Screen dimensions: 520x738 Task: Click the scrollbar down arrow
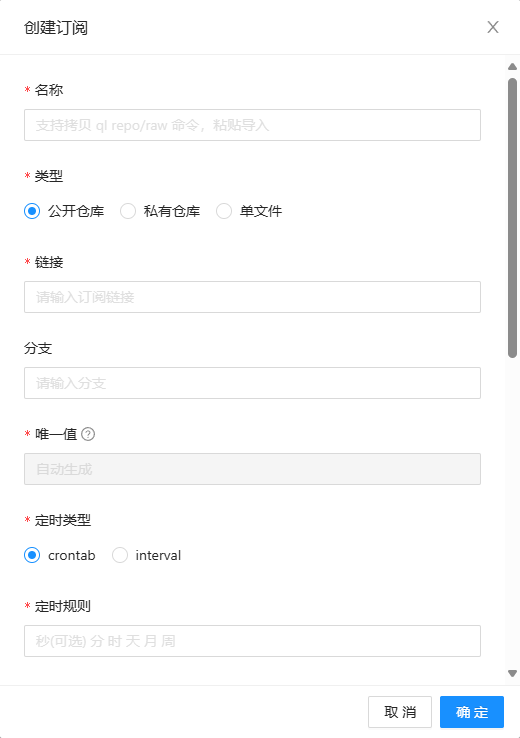pyautogui.click(x=512, y=674)
